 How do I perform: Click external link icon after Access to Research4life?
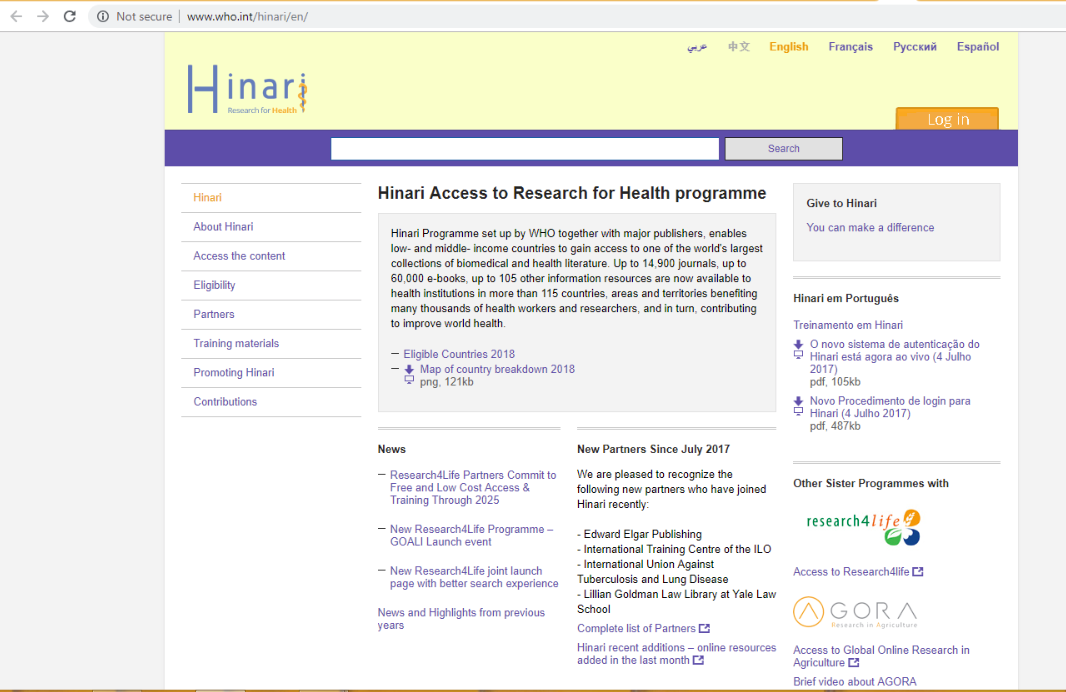(x=918, y=572)
